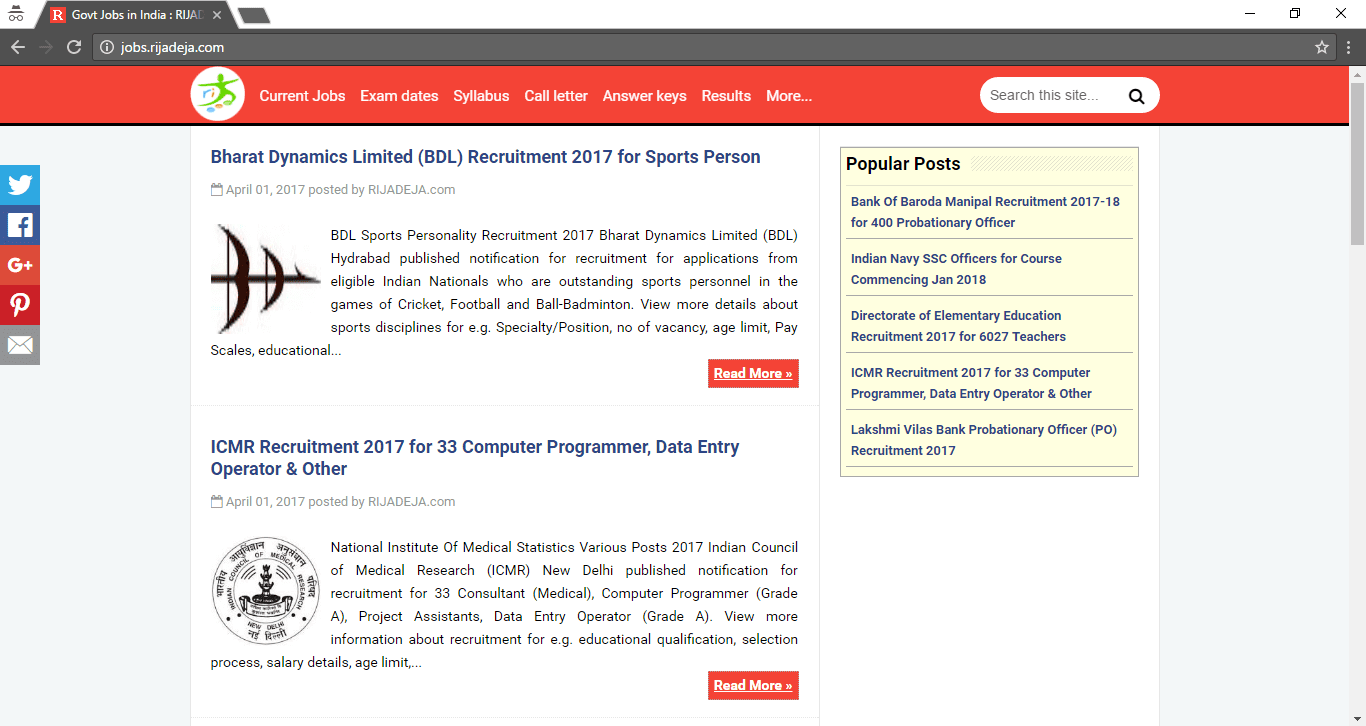Click the ICMR emblem thumbnail
1366x726 pixels.
[x=265, y=590]
